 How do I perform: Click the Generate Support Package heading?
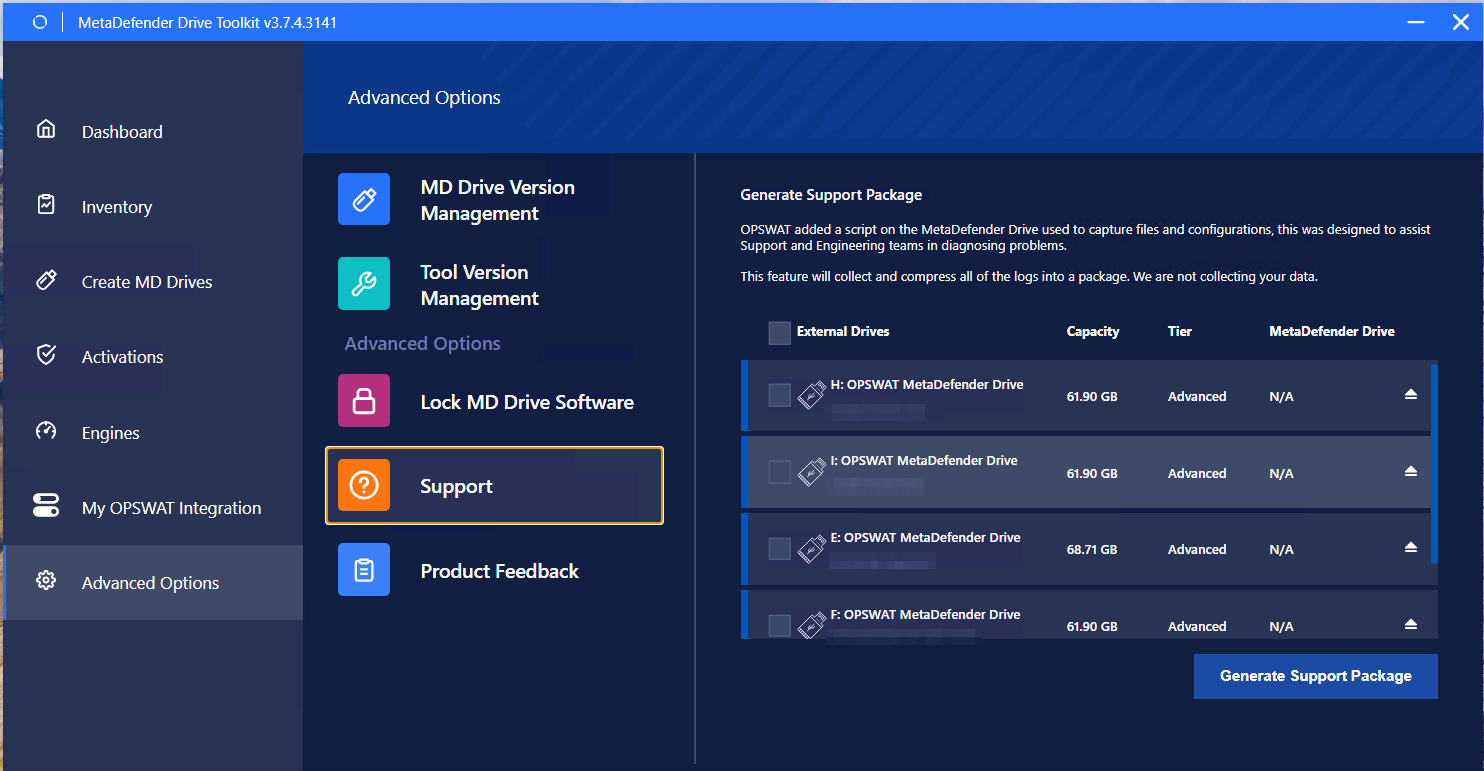(x=831, y=195)
